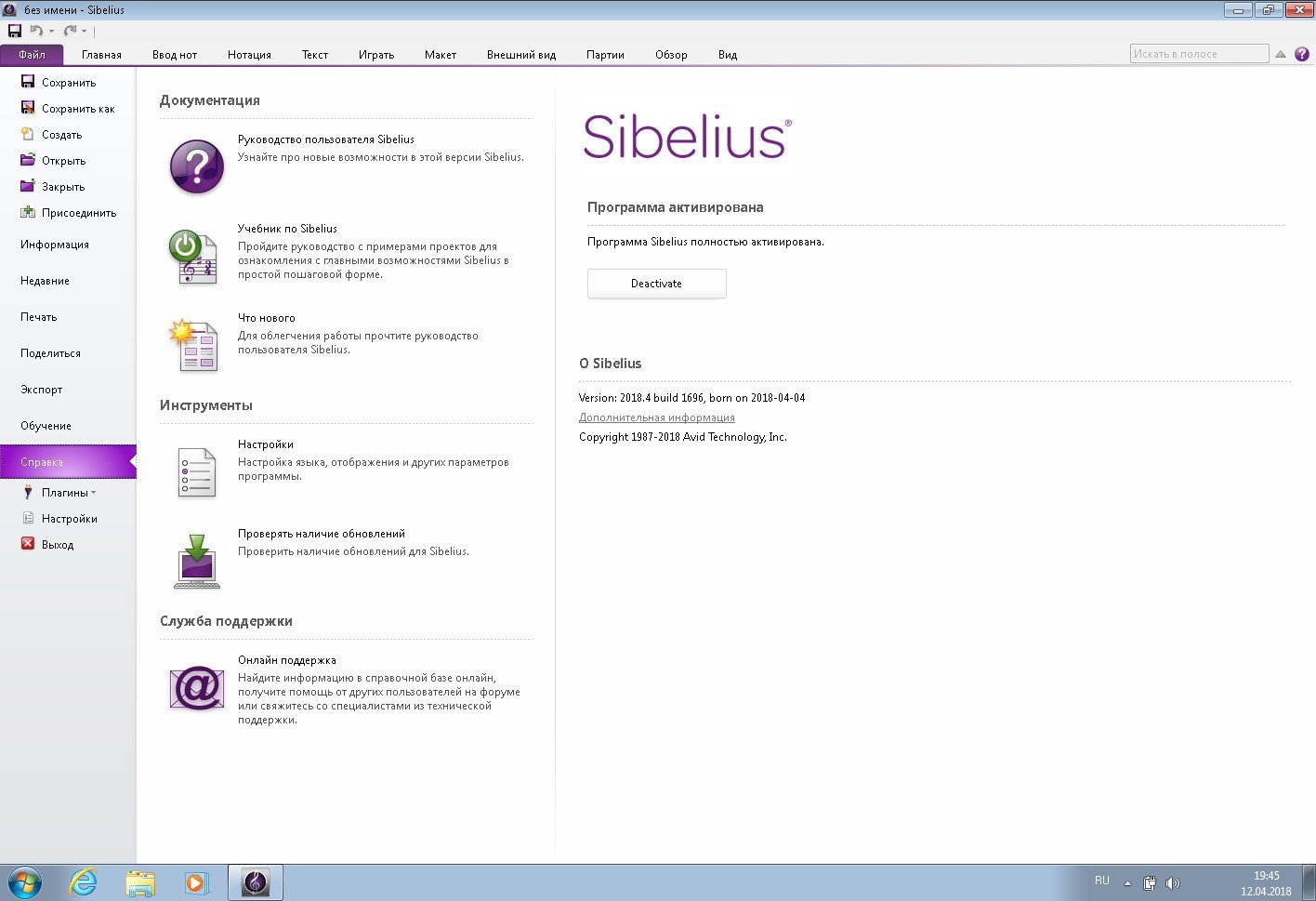Open the Undo history dropdown arrow
The height and width of the screenshot is (901, 1316).
(51, 32)
